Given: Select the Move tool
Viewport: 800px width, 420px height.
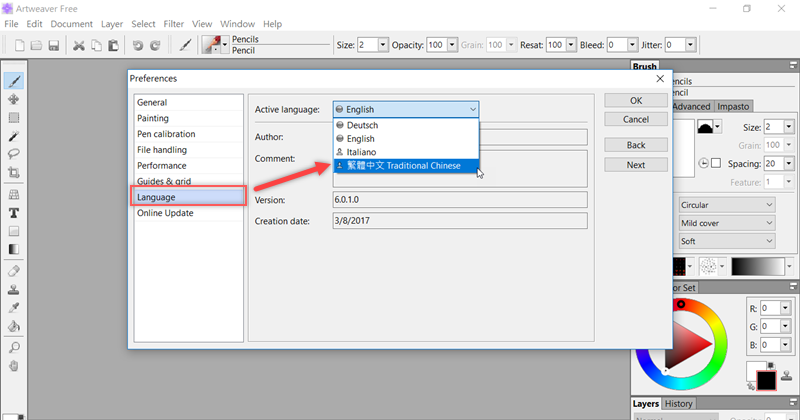Looking at the screenshot, I should tap(14, 99).
